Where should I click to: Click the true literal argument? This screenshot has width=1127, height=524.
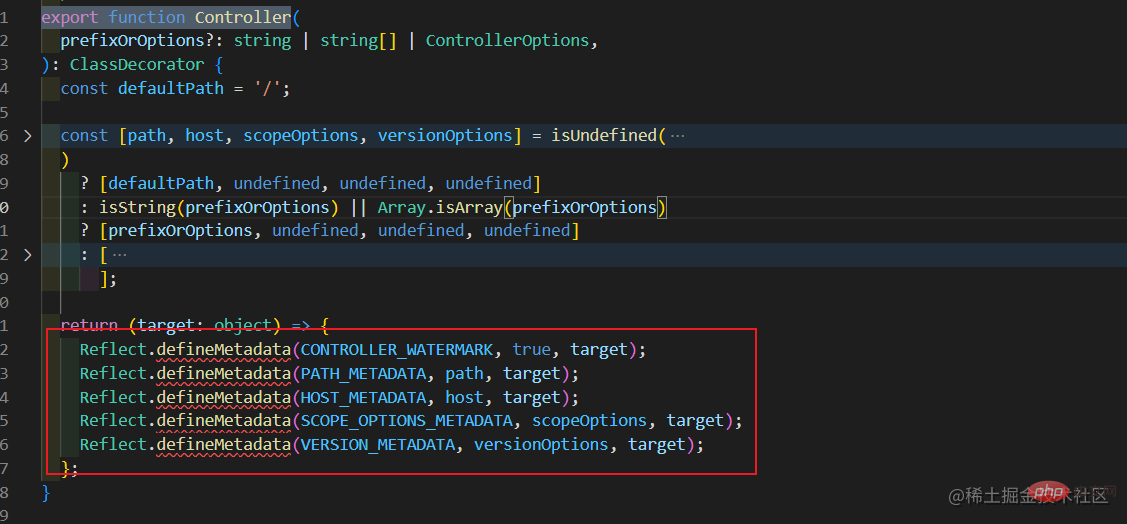[x=531, y=350]
